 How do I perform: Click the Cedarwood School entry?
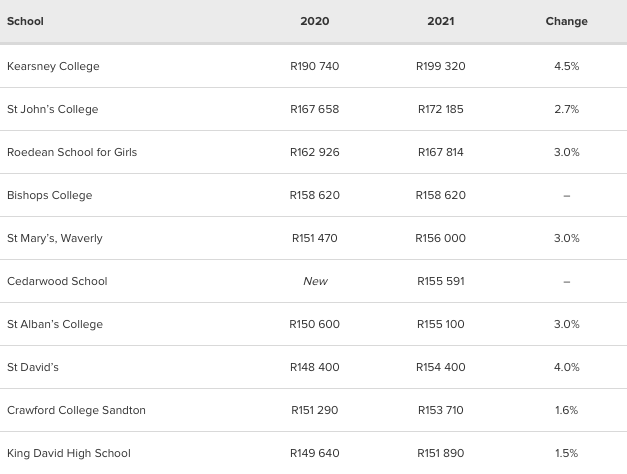[57, 281]
